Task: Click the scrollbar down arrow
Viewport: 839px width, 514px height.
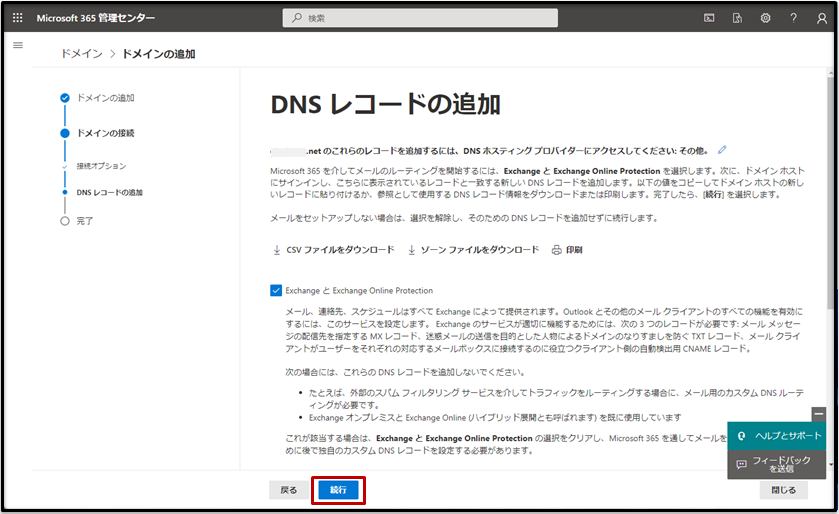Action: click(x=831, y=465)
